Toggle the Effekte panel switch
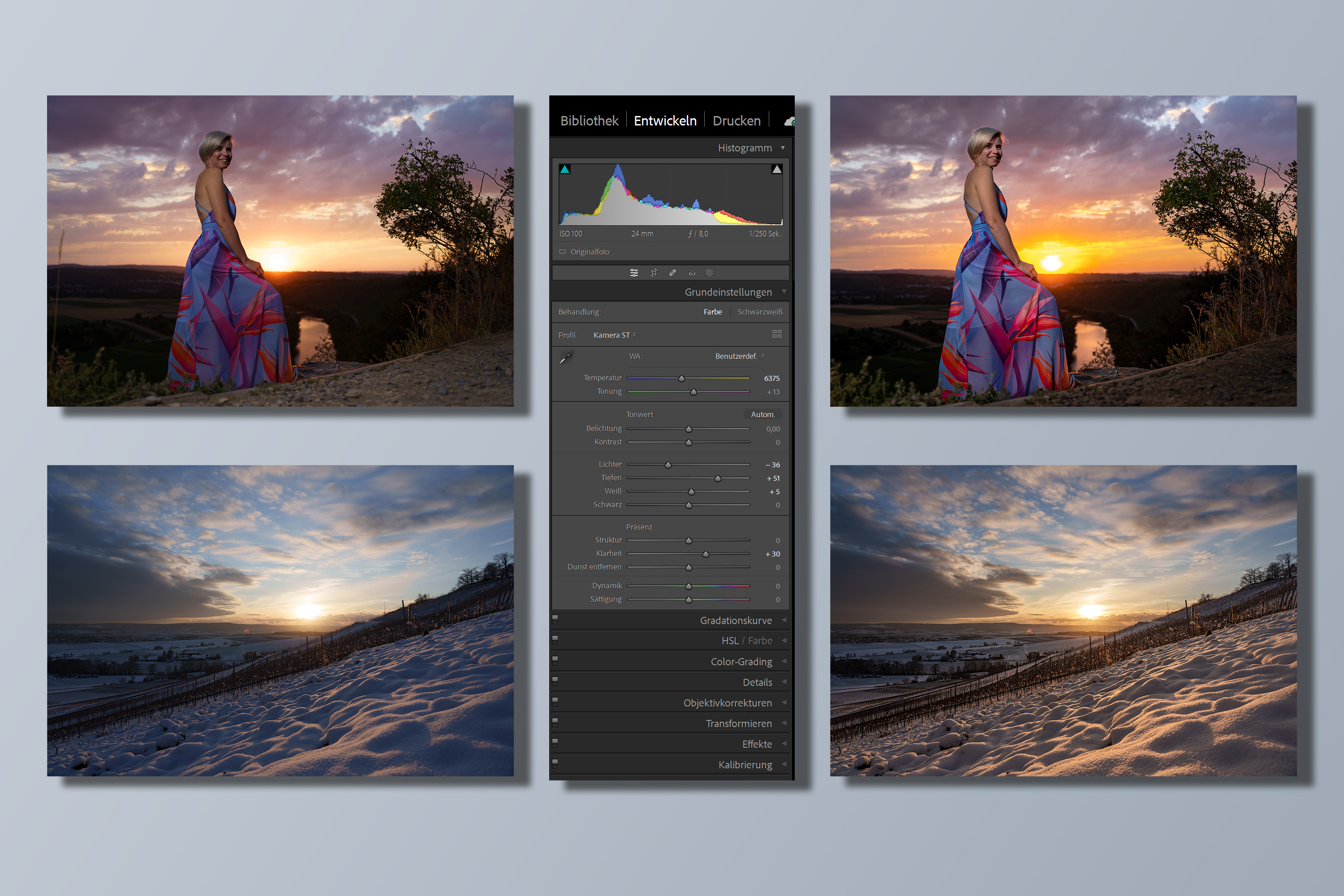The height and width of the screenshot is (896, 1344). 555,743
